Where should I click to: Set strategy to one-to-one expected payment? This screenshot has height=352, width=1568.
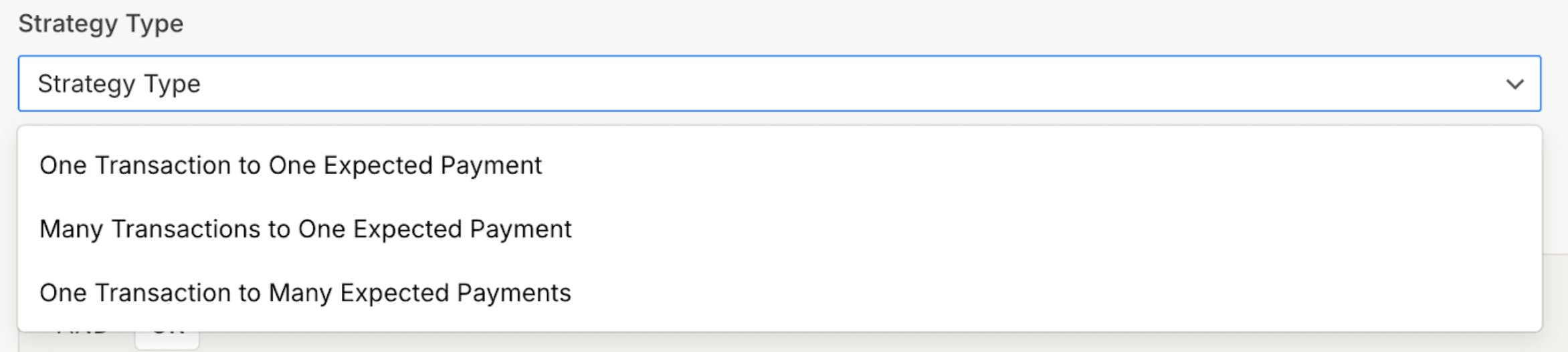[290, 165]
